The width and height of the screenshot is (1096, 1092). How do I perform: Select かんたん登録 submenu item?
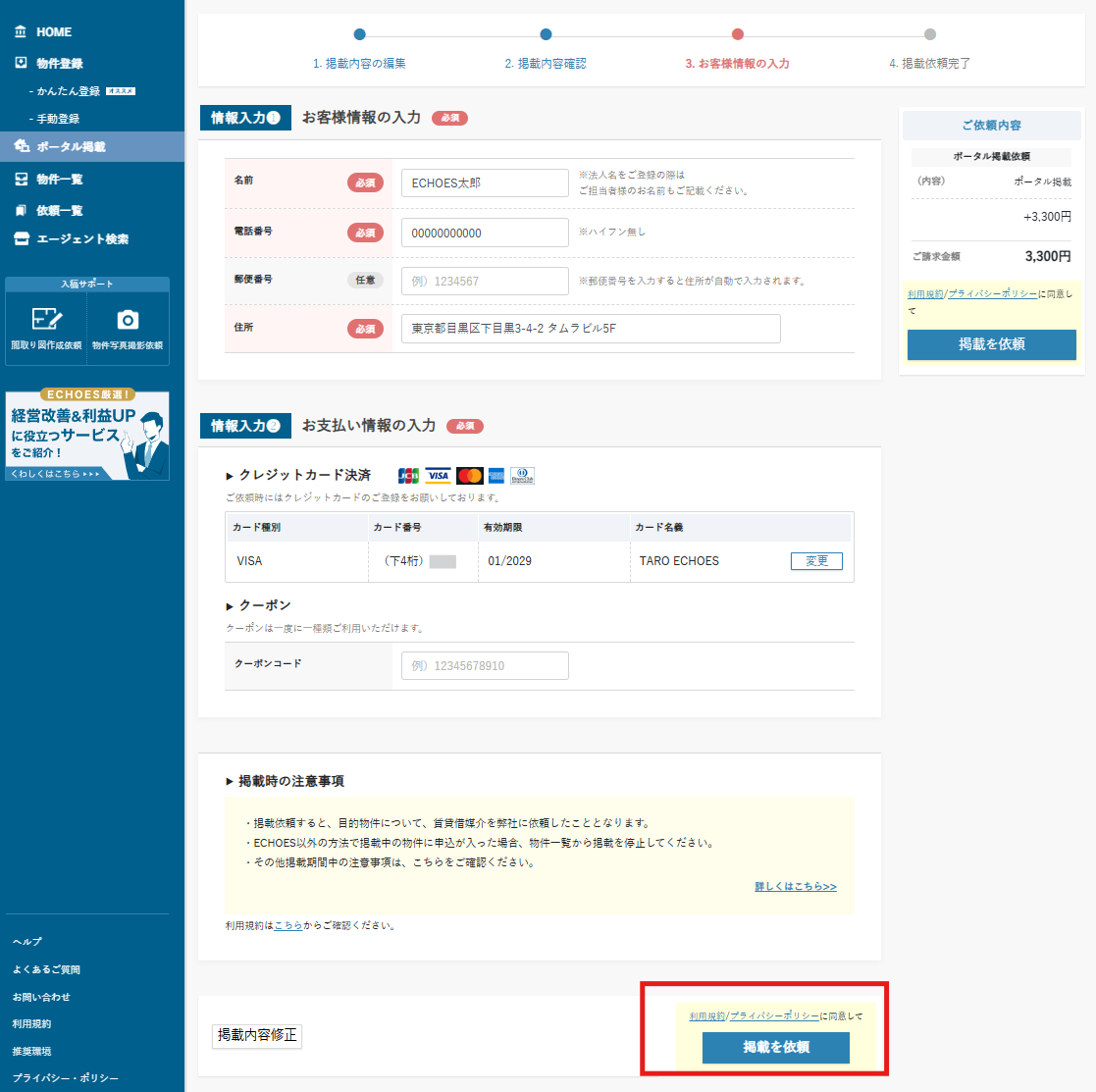pyautogui.click(x=69, y=91)
